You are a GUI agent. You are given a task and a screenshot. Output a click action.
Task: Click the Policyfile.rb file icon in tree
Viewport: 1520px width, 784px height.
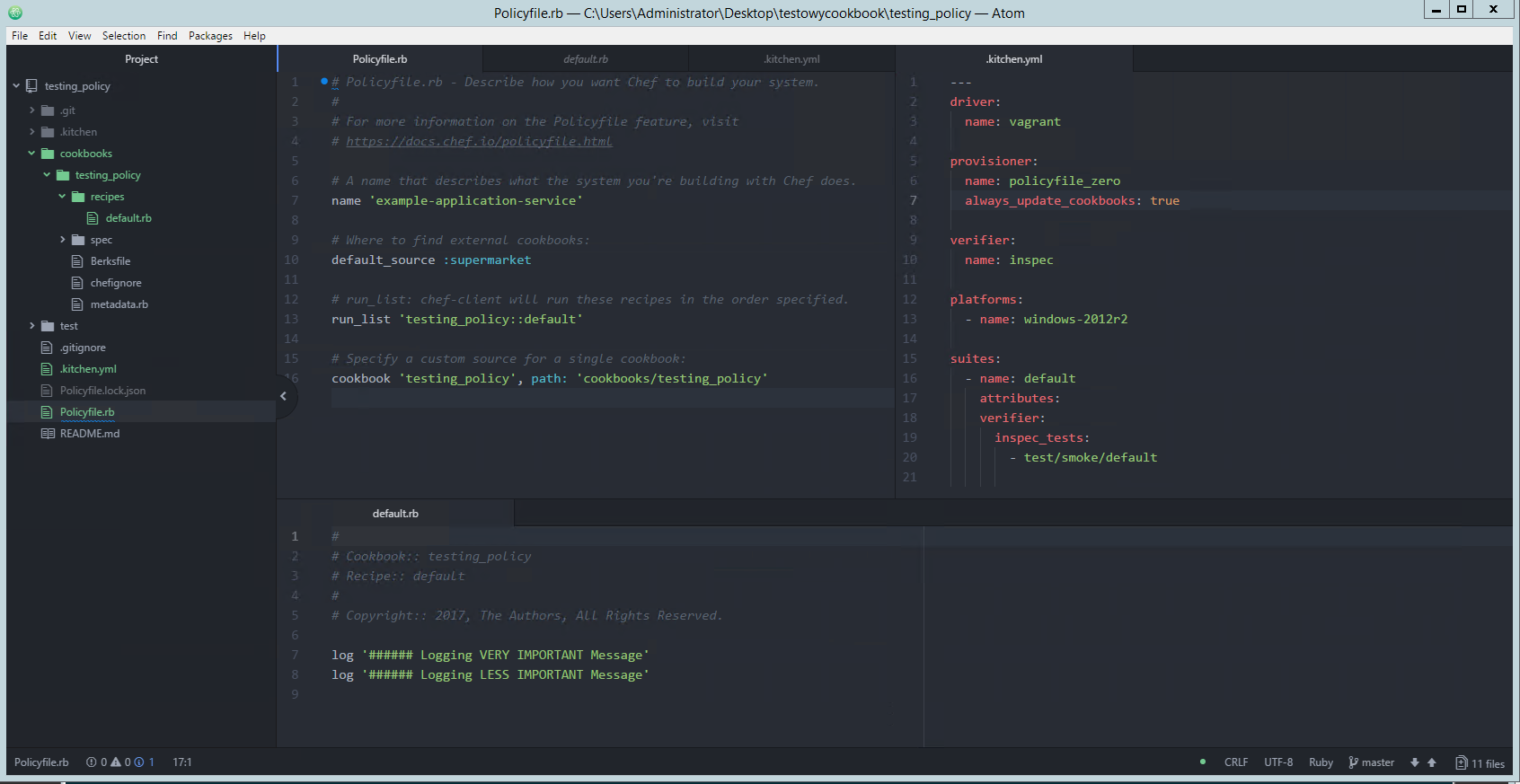(x=47, y=412)
